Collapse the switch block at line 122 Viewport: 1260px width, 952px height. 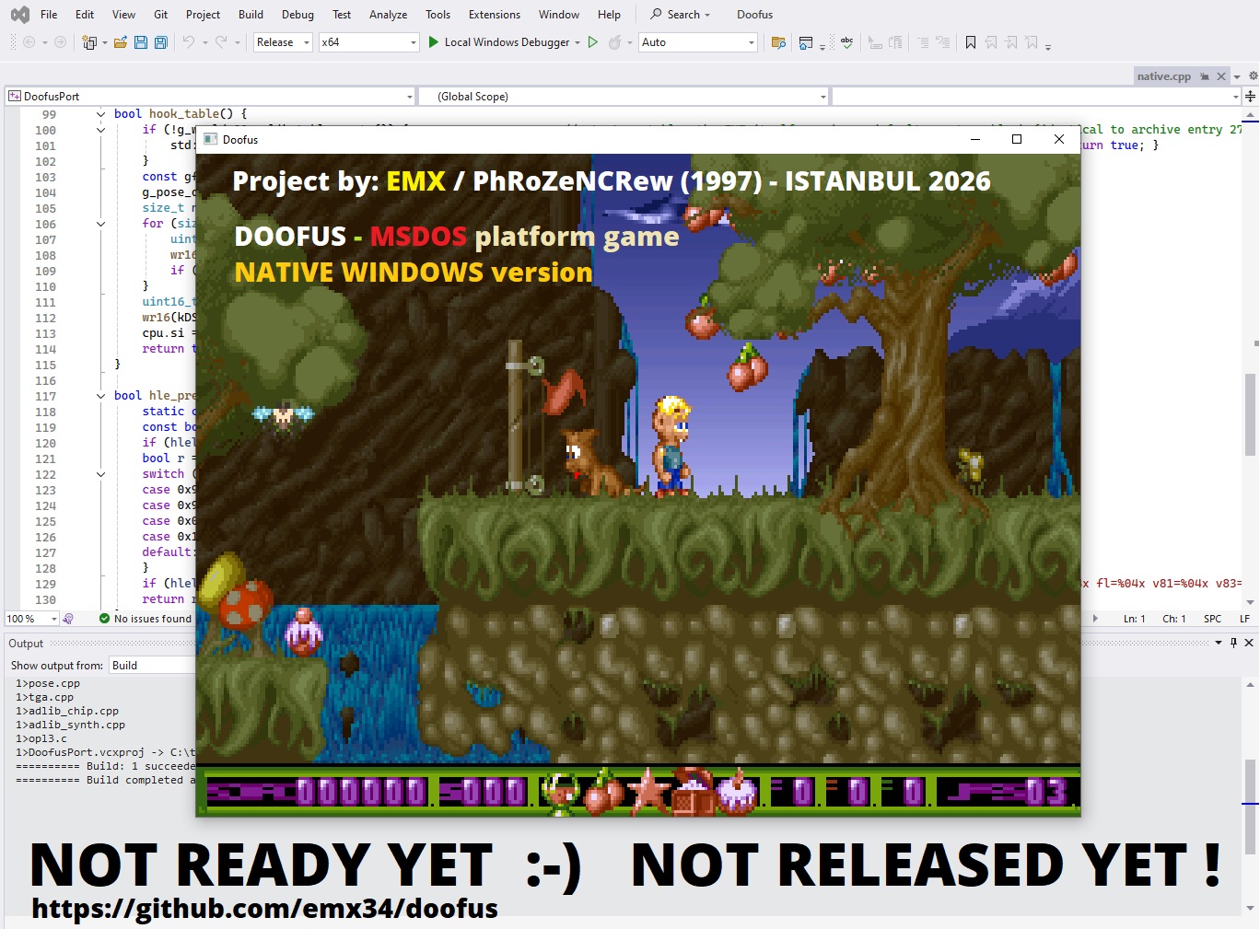[x=100, y=474]
